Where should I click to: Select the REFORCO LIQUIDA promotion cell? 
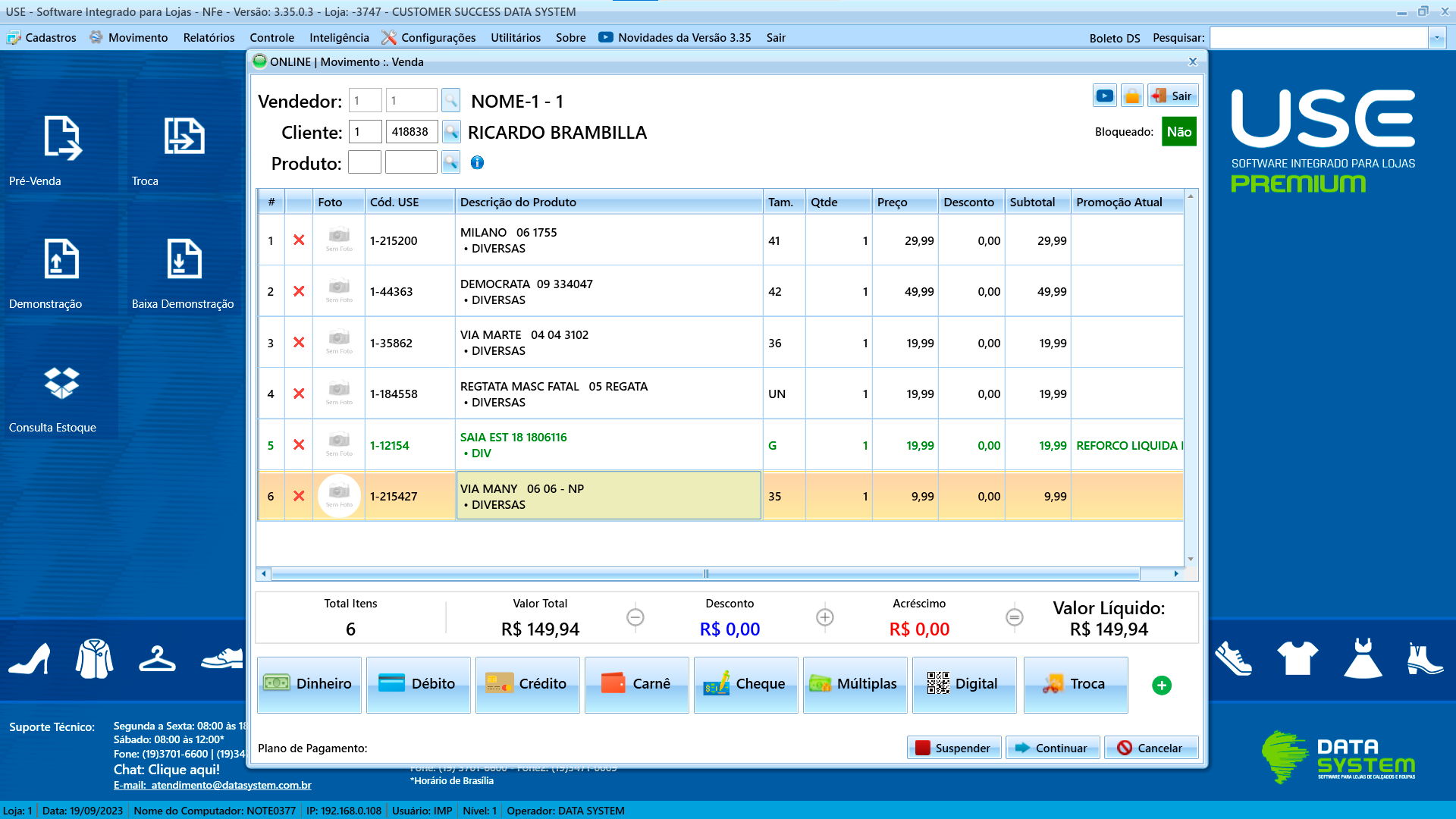(x=1128, y=445)
